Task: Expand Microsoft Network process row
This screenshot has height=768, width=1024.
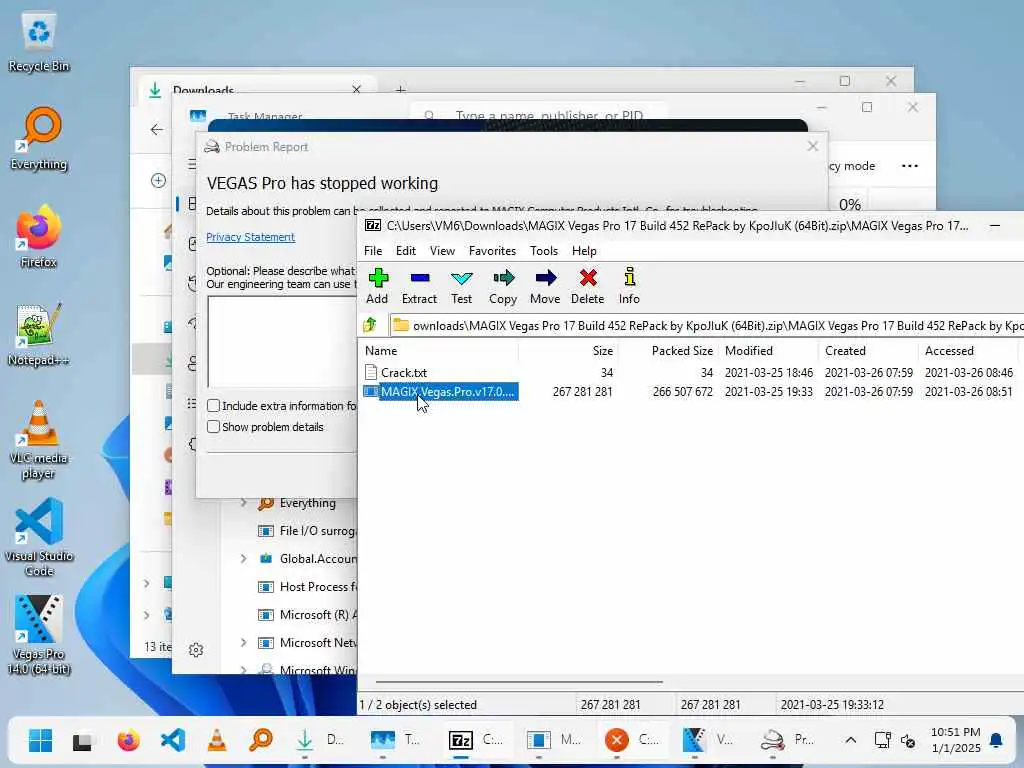Action: [244, 643]
